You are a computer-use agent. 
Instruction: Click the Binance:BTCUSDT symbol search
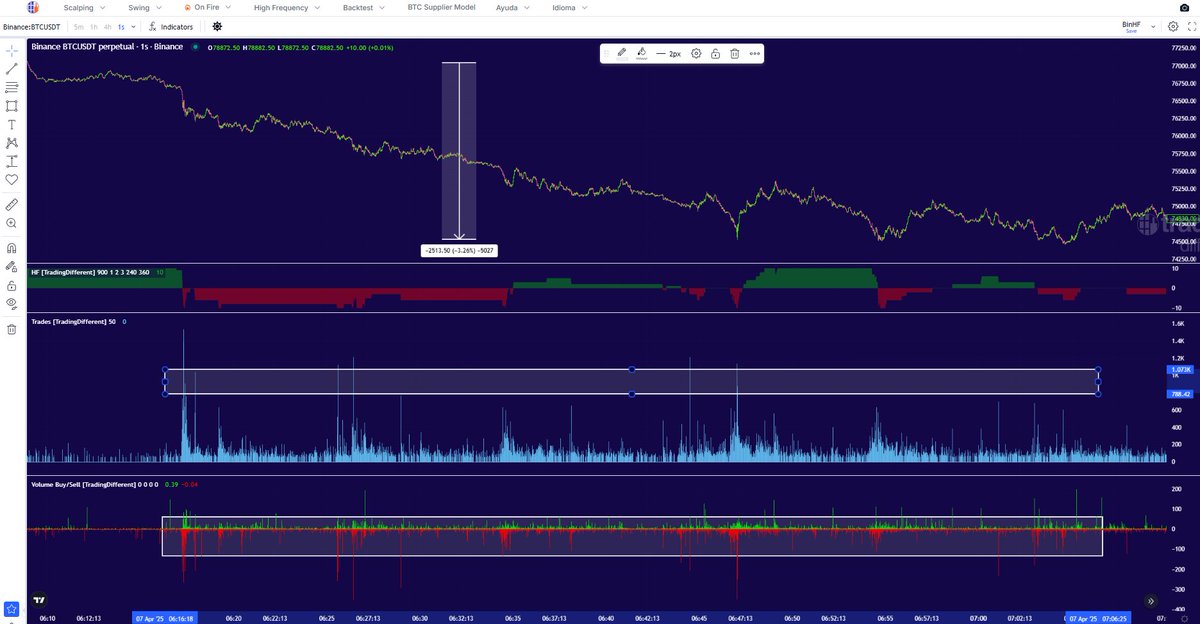pos(32,27)
